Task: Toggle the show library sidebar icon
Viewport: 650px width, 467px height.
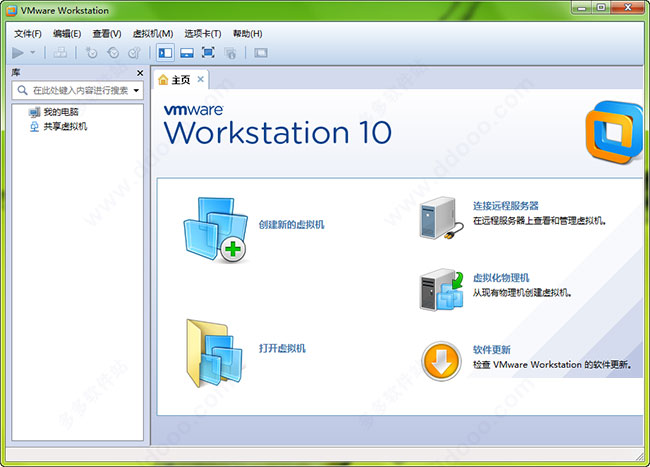Action: 165,53
